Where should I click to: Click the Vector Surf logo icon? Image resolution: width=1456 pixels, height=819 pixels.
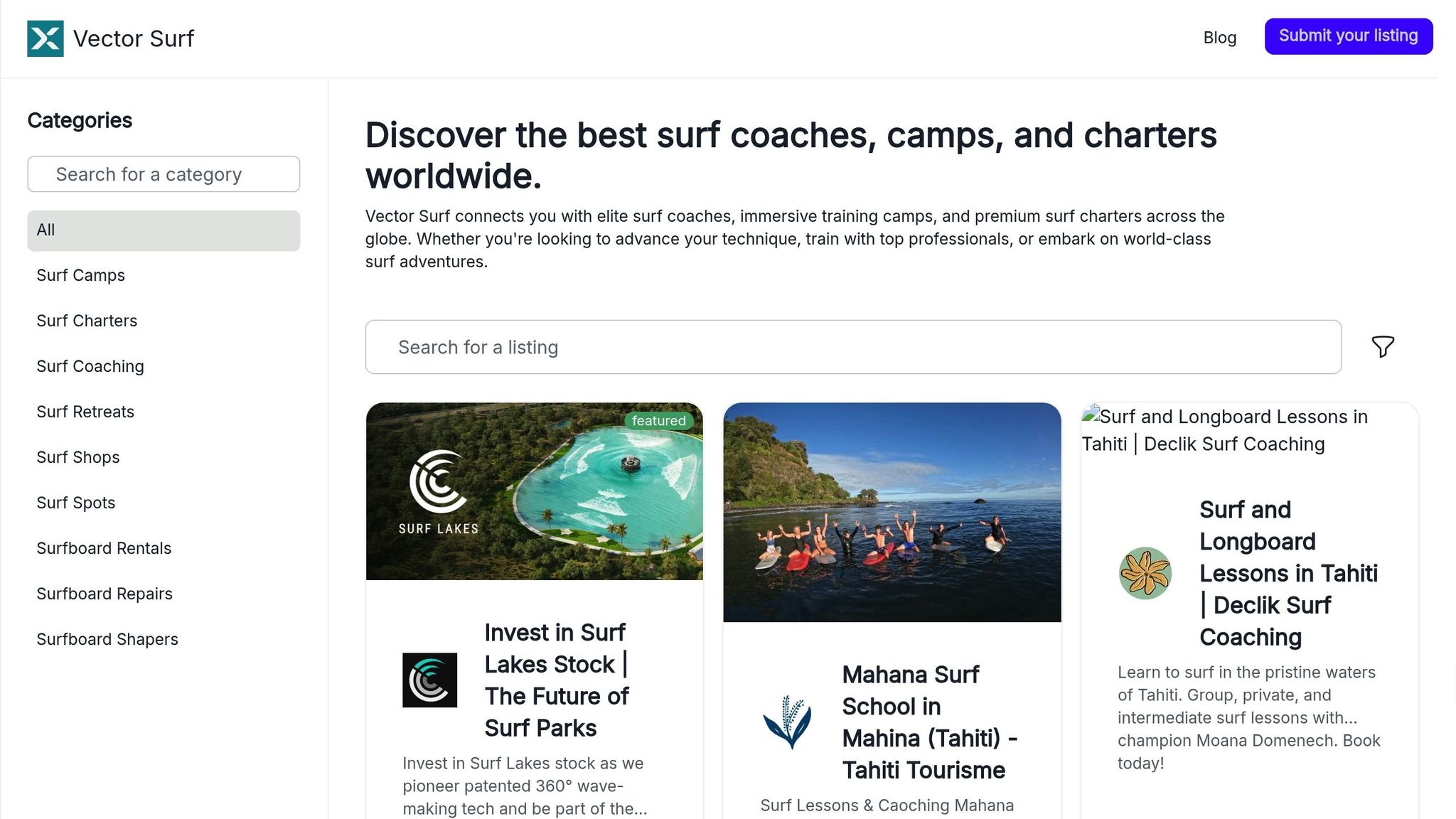point(45,38)
